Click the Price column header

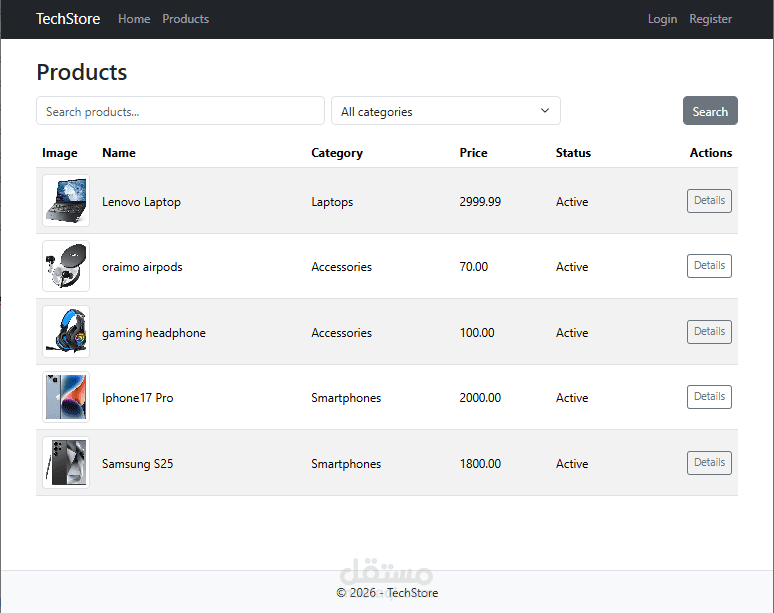coord(473,153)
